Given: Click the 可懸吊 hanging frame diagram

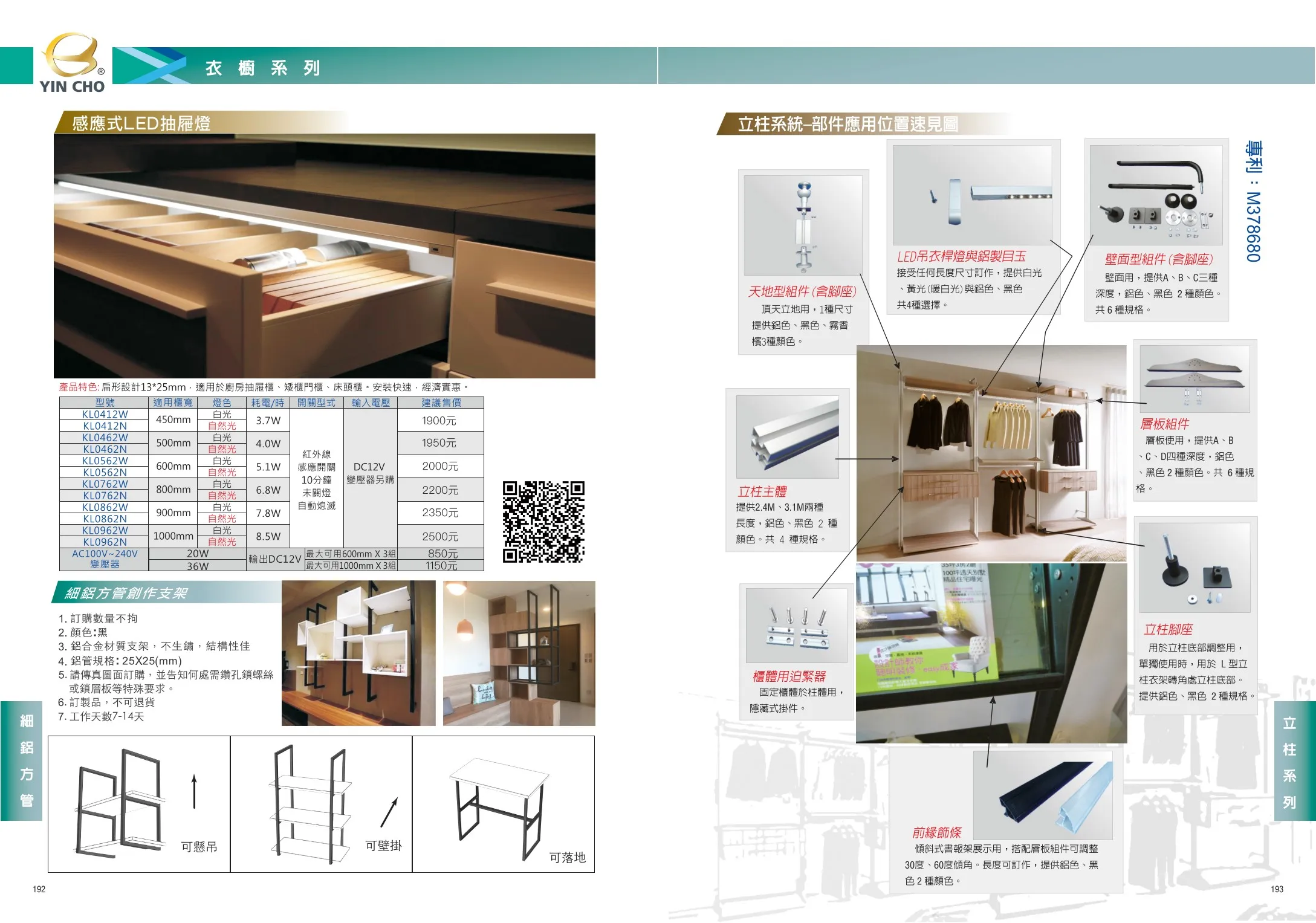Looking at the screenshot, I should pyautogui.click(x=139, y=804).
